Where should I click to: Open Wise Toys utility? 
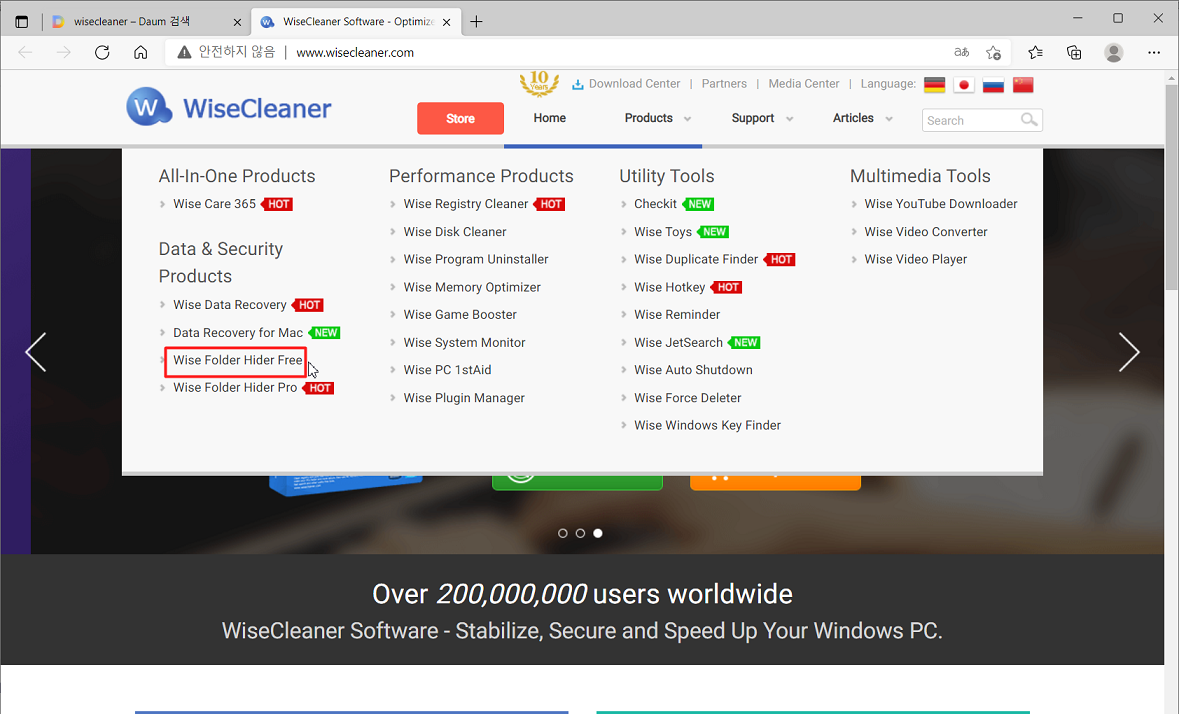(662, 231)
